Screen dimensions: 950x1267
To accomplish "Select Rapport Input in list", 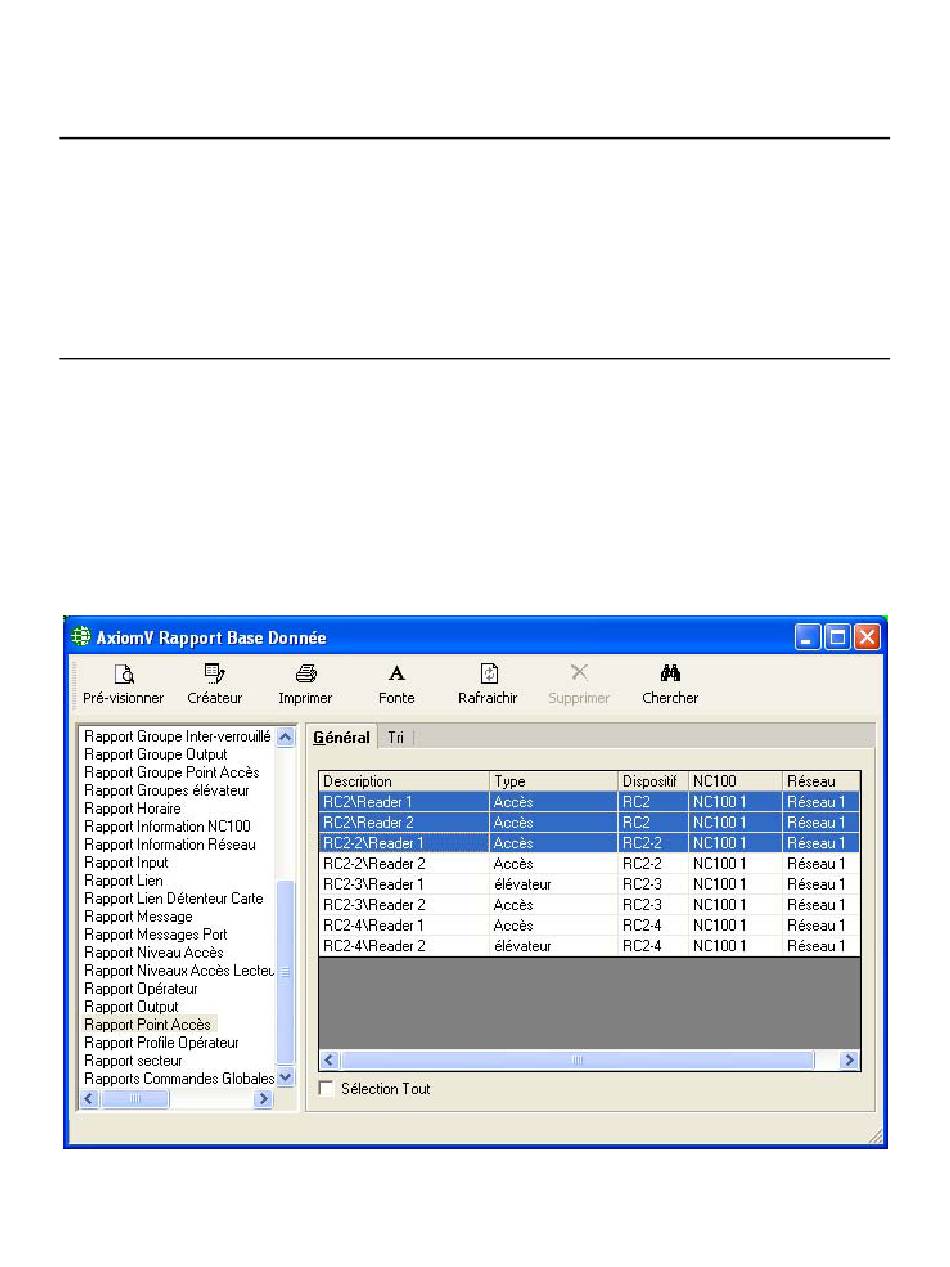I will pyautogui.click(x=127, y=863).
